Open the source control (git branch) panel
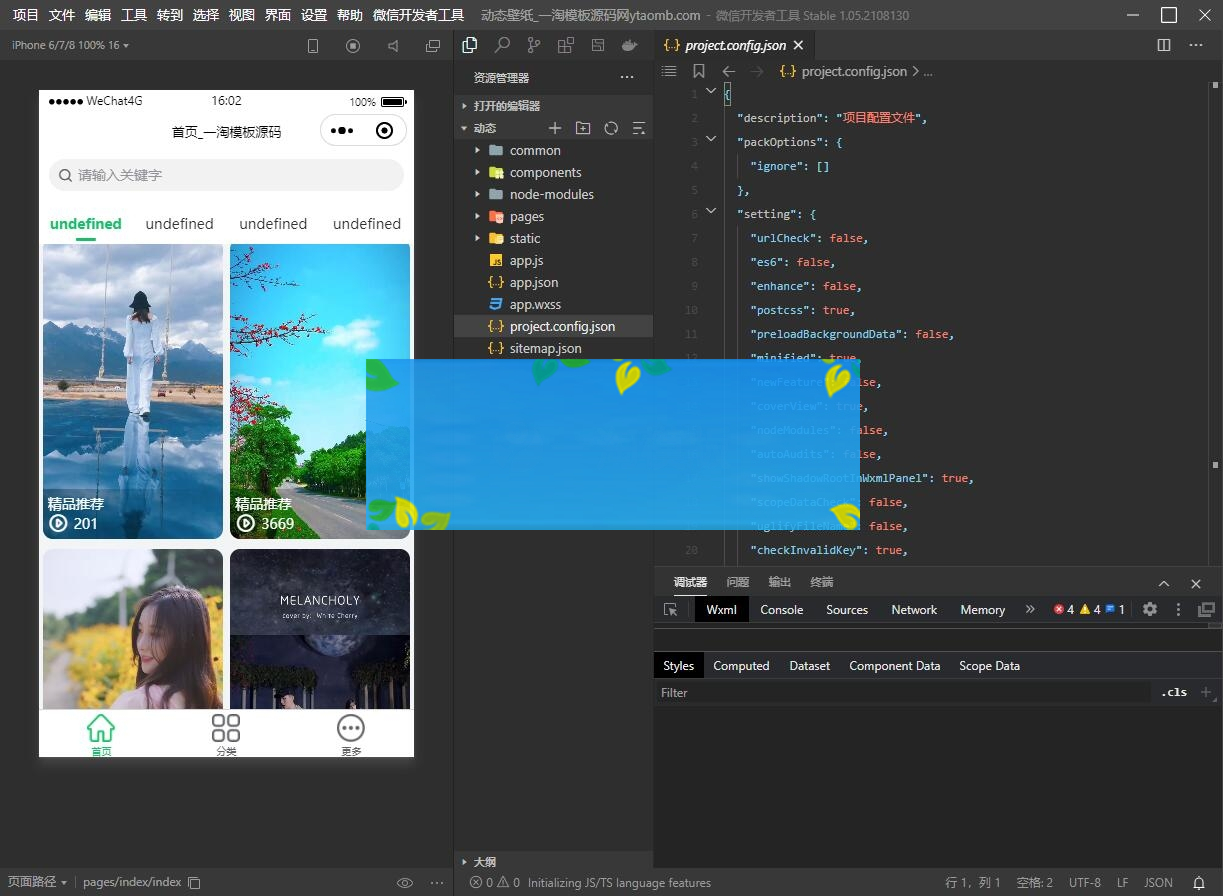The width and height of the screenshot is (1223, 896). (534, 45)
